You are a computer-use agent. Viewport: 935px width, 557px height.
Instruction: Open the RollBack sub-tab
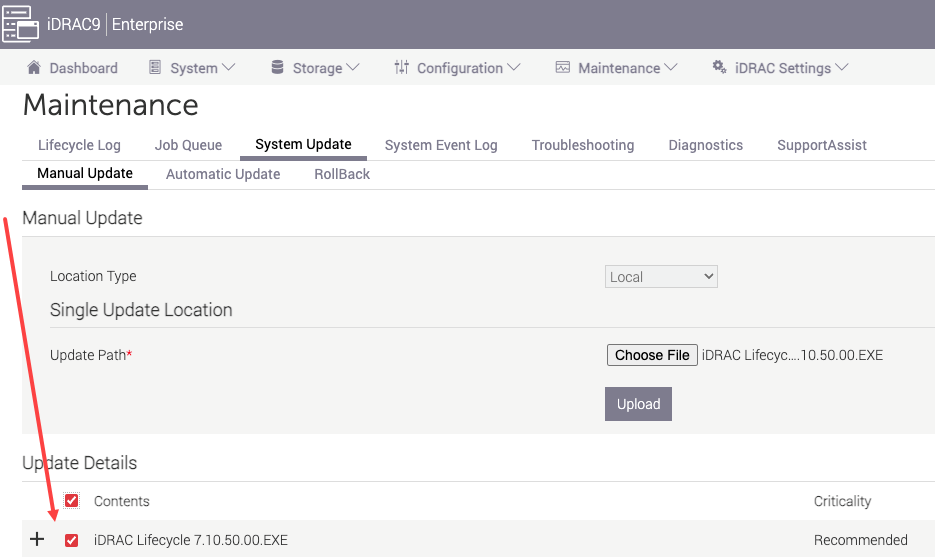pyautogui.click(x=342, y=174)
